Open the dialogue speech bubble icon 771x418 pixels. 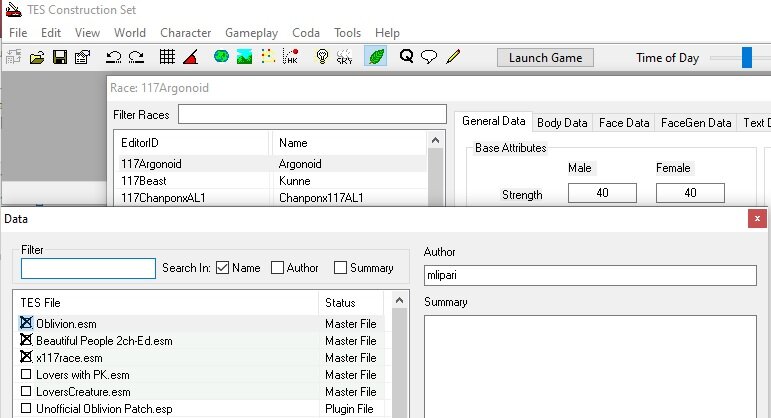pos(429,57)
